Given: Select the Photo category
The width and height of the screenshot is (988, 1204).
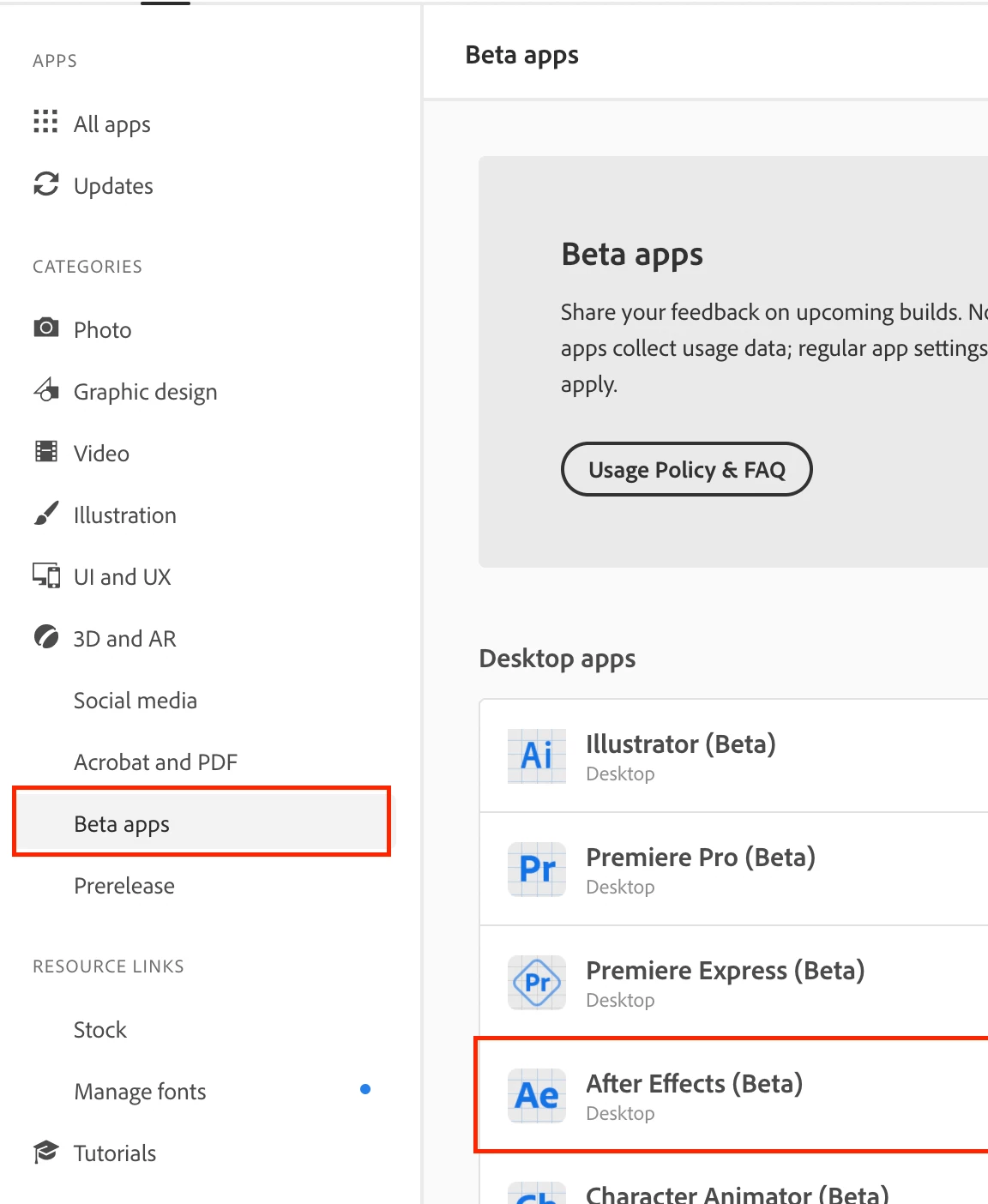Looking at the screenshot, I should click(103, 330).
